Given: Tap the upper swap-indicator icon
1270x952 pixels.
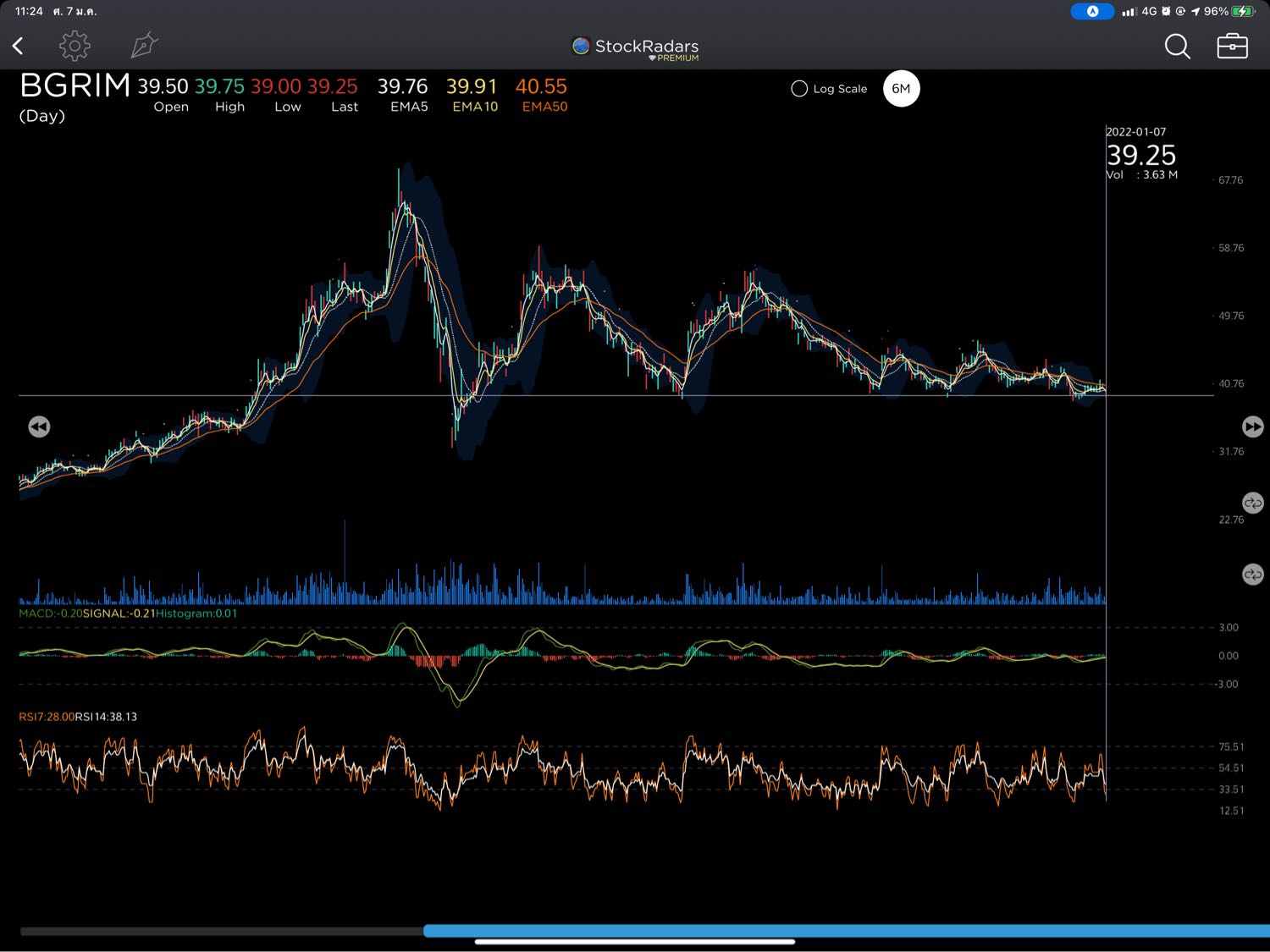Looking at the screenshot, I should (1252, 503).
